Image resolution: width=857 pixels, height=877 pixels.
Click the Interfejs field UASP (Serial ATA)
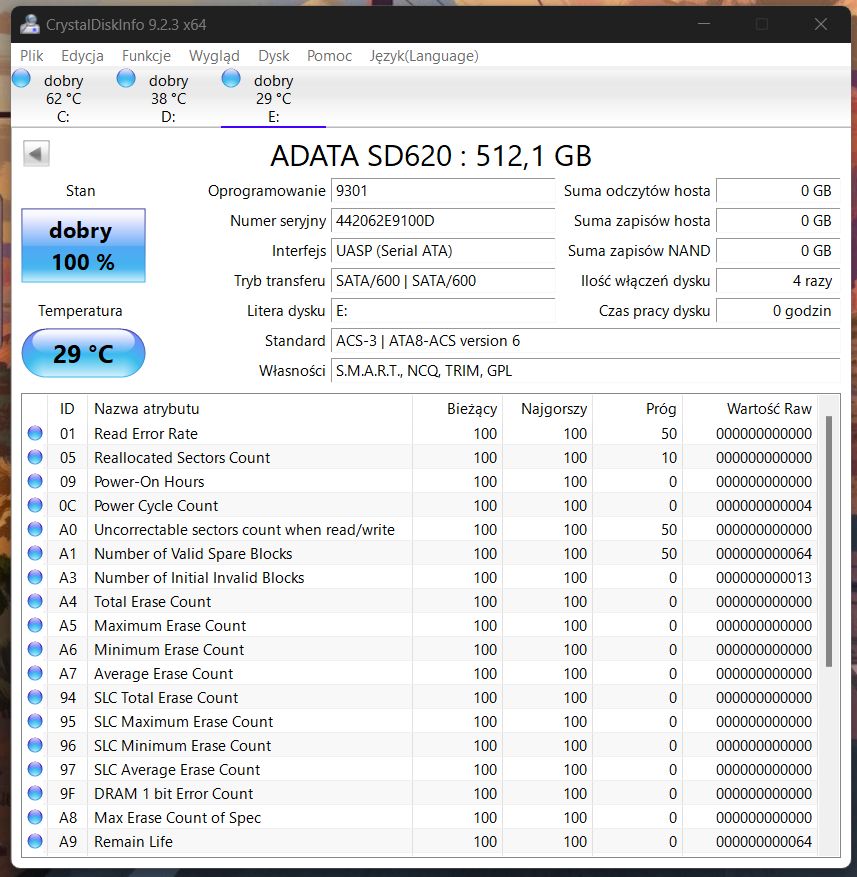(442, 251)
